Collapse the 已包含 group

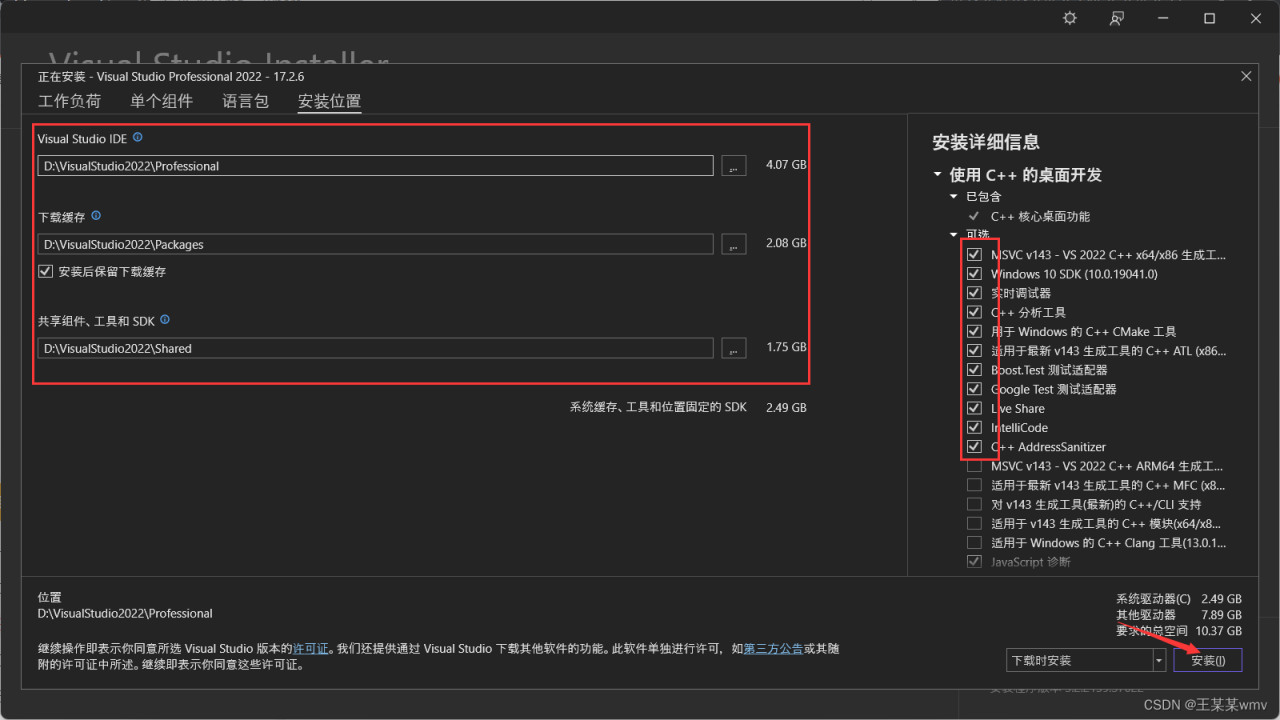955,197
